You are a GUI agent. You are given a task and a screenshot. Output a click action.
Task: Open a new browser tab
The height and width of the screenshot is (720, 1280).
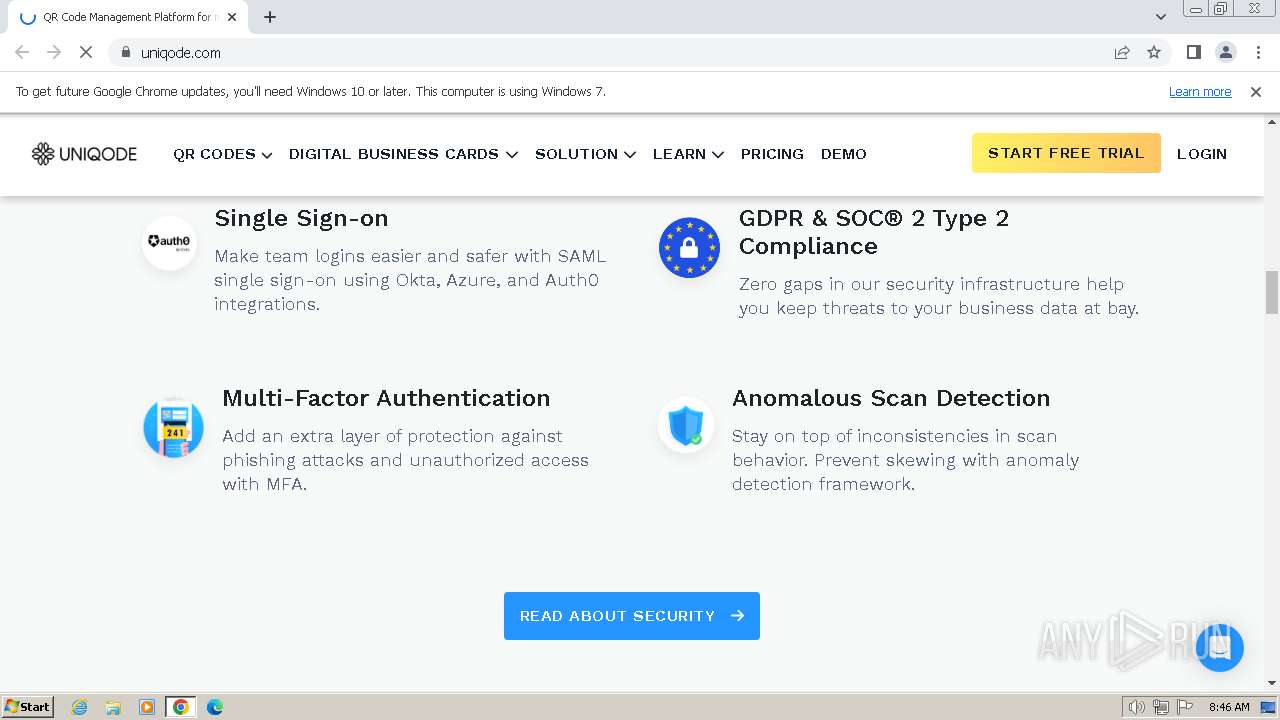pyautogui.click(x=270, y=17)
